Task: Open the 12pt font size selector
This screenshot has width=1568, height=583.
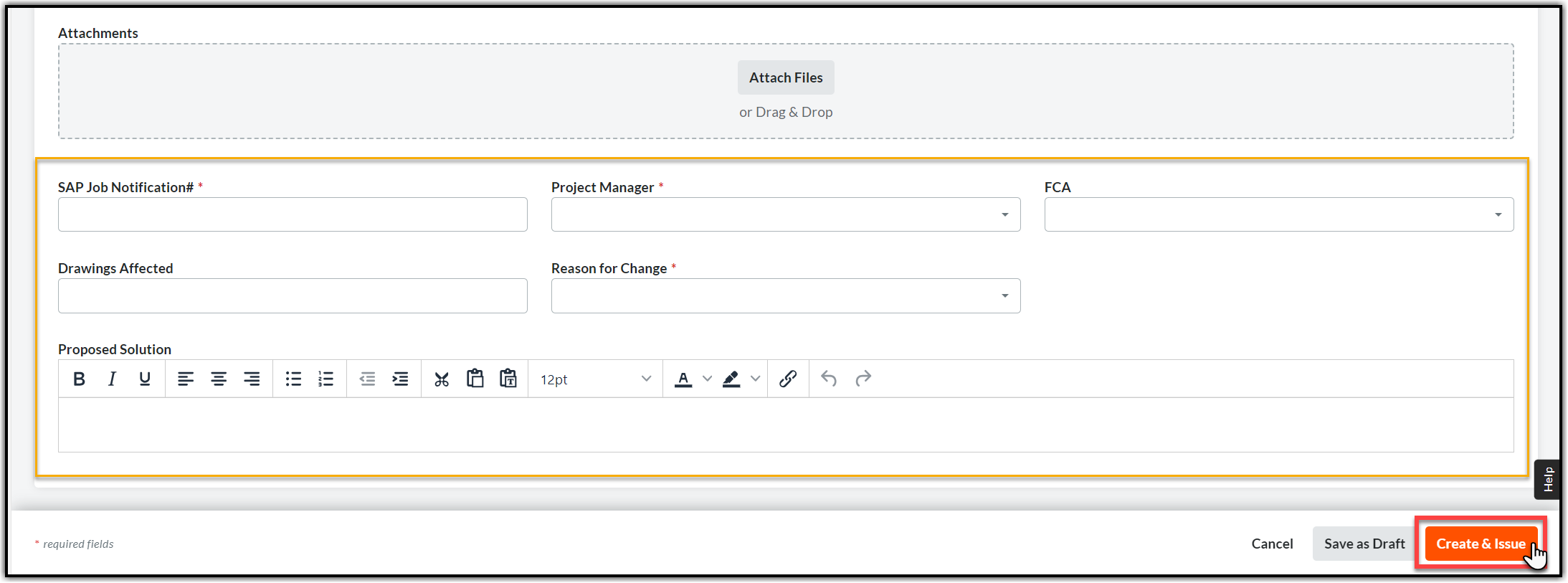Action: (595, 379)
